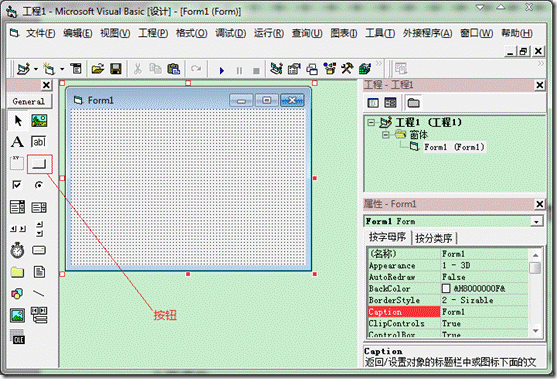Select the horizontal scrollbar control tool

18,229
